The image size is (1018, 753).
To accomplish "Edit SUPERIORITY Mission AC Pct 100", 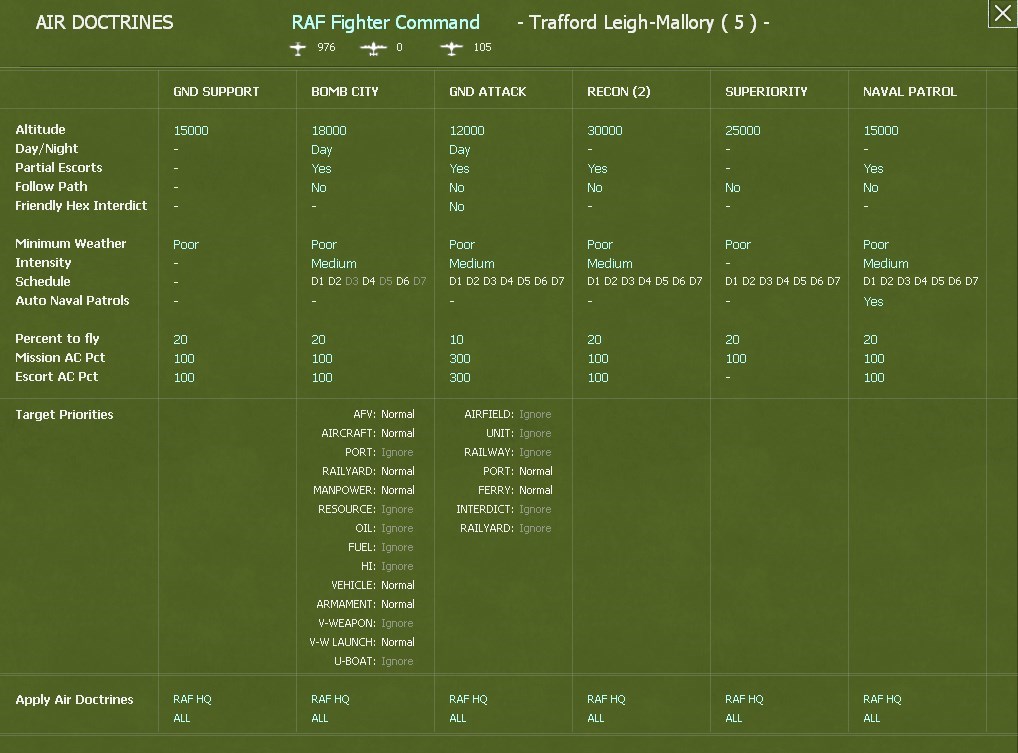I will 736,358.
